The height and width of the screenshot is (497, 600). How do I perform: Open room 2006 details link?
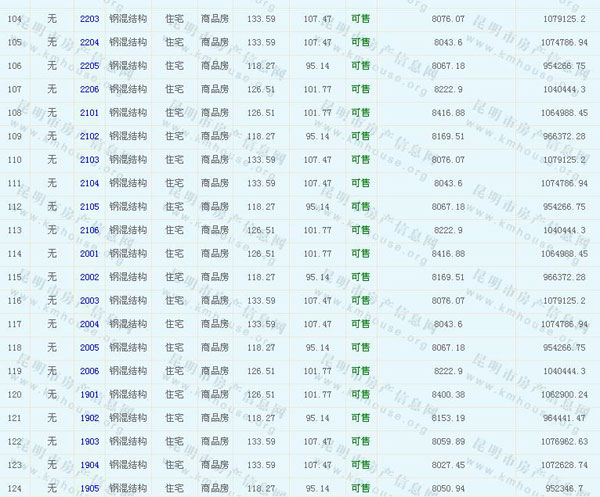tap(89, 371)
